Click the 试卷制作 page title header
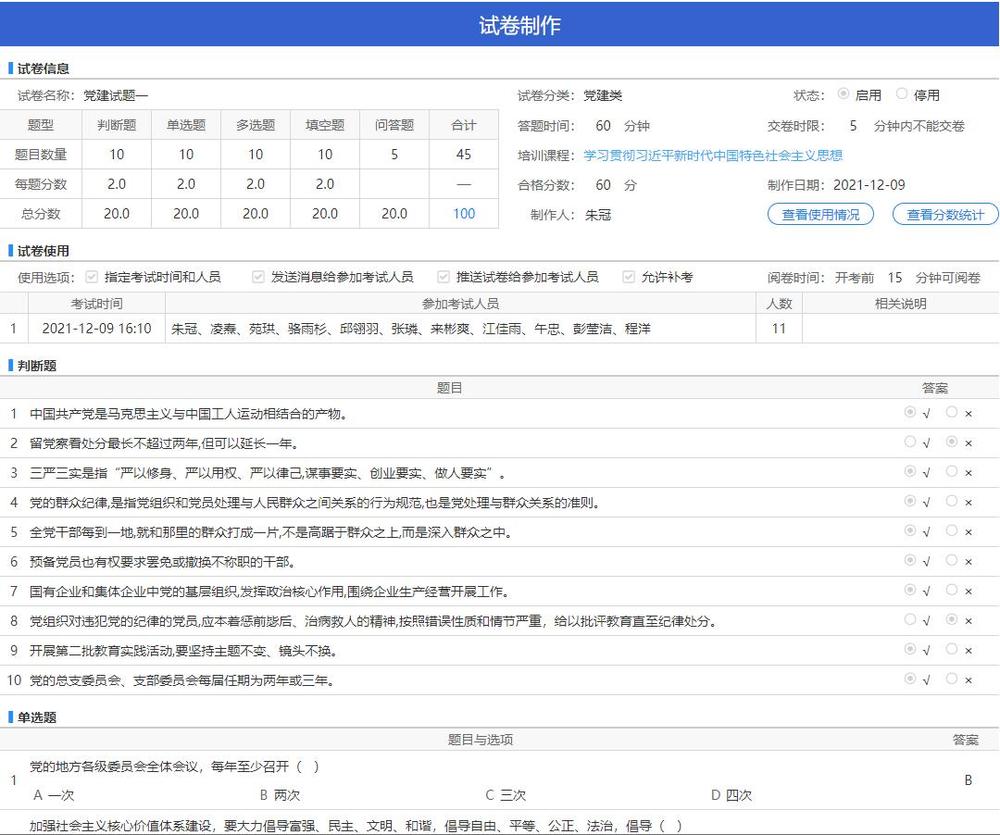This screenshot has width=1000, height=835. [519, 26]
